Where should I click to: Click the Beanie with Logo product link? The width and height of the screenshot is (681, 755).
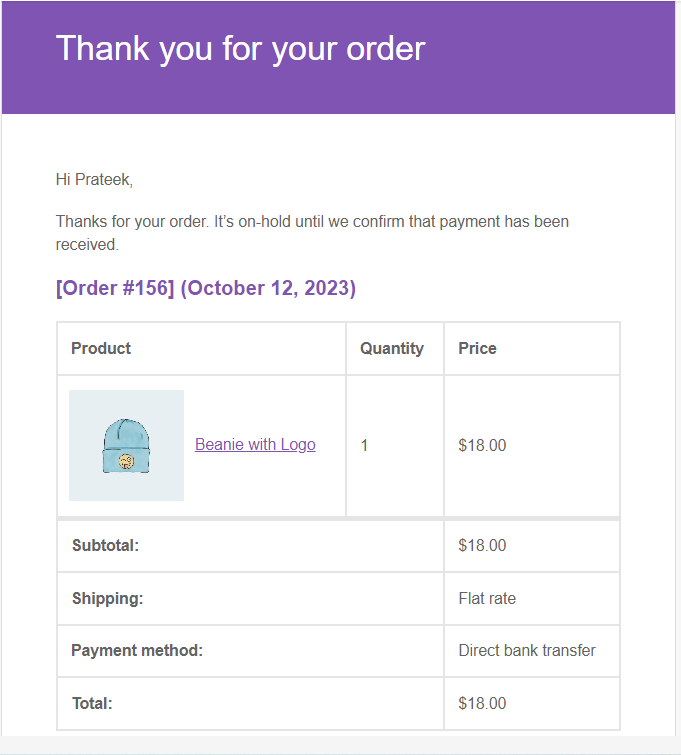pyautogui.click(x=255, y=445)
